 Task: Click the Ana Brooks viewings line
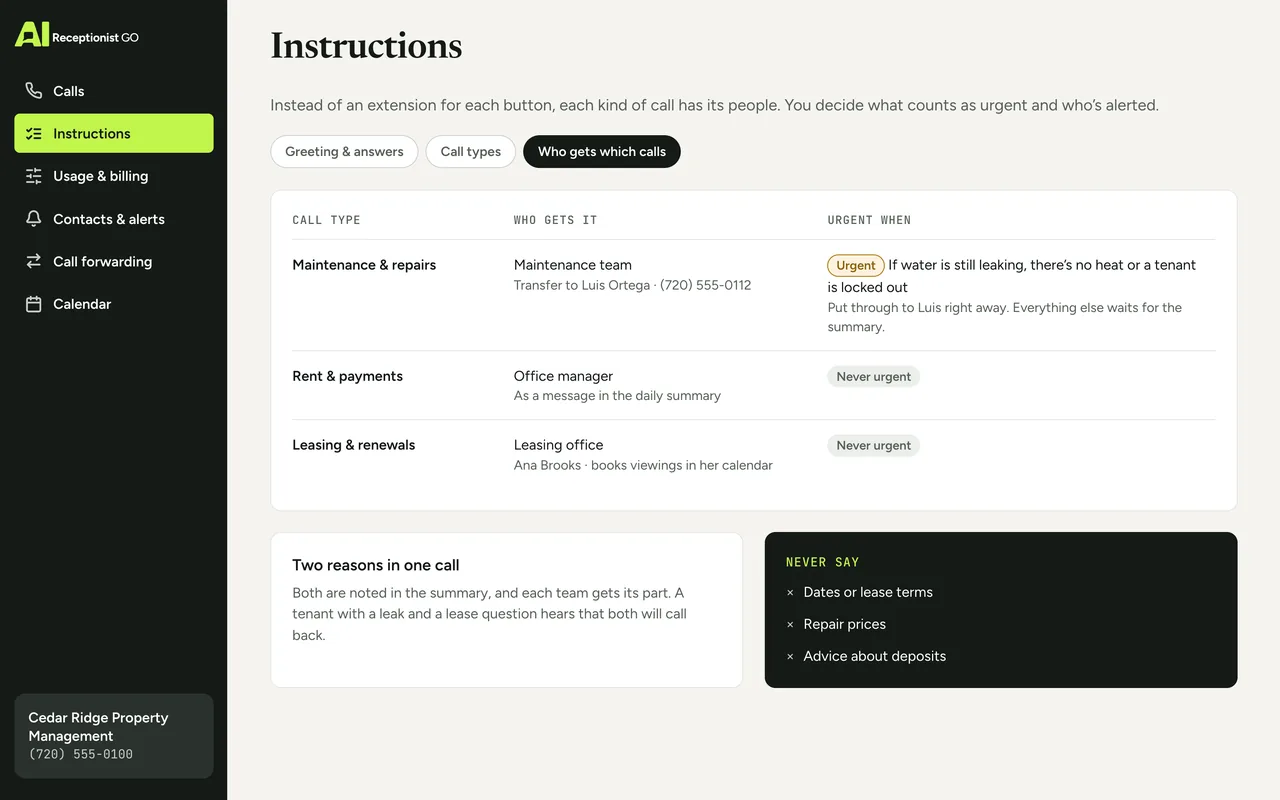coord(643,465)
